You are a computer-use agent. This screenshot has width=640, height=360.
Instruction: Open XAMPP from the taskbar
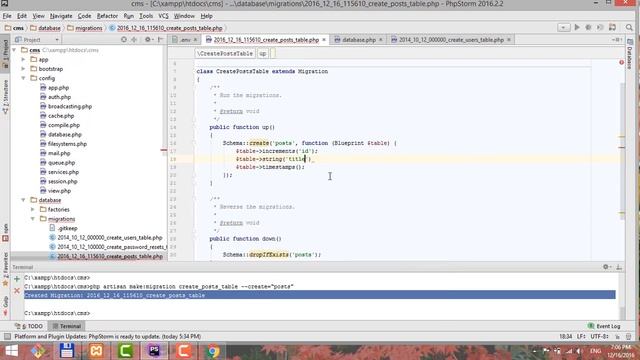pyautogui.click(x=96, y=351)
